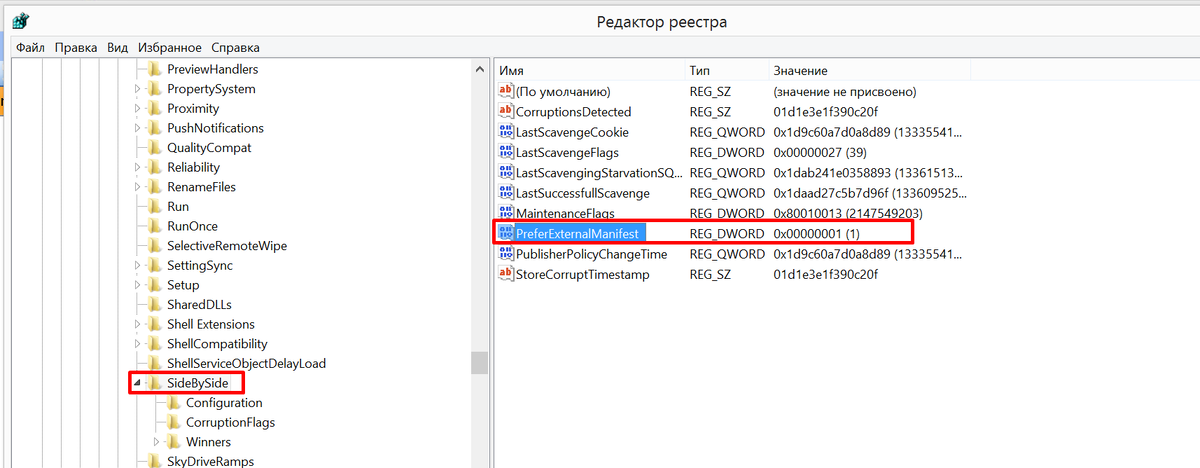
Task: Expand the Shell Extensions key
Action: click(x=138, y=324)
